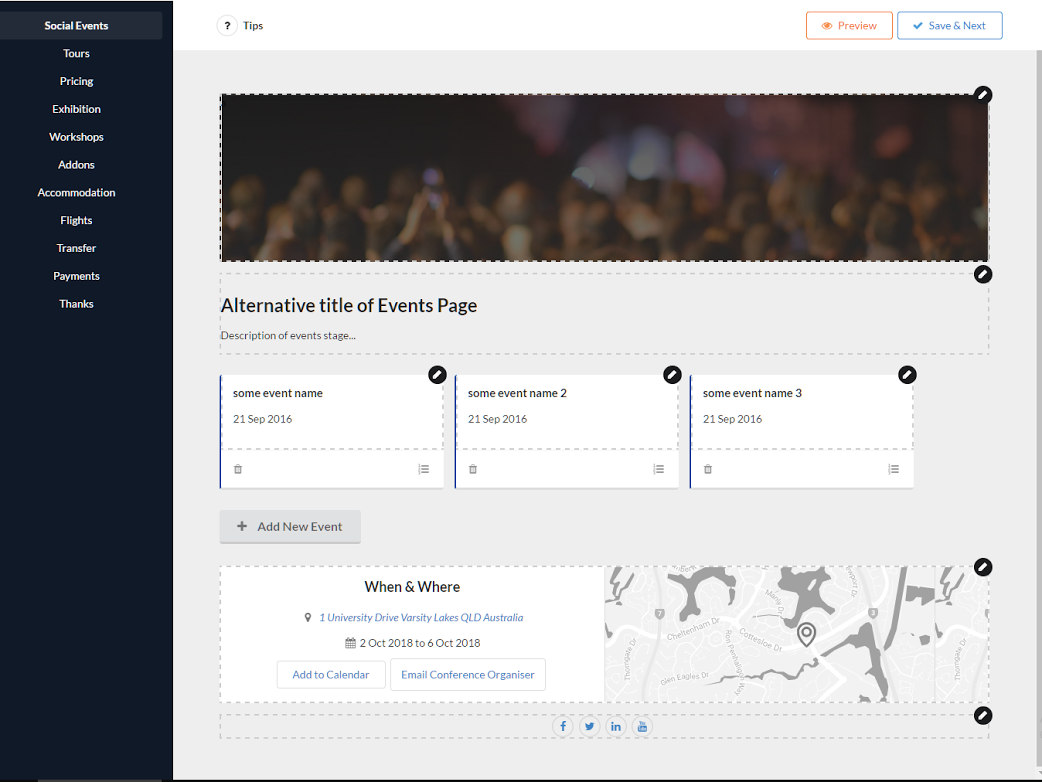Click 'Alternative title of Events Page' heading
This screenshot has height=782, width=1042.
[349, 306]
